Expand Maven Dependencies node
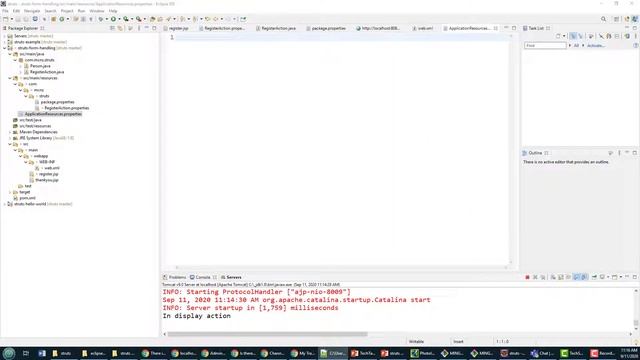The width and height of the screenshot is (640, 360). [10, 132]
